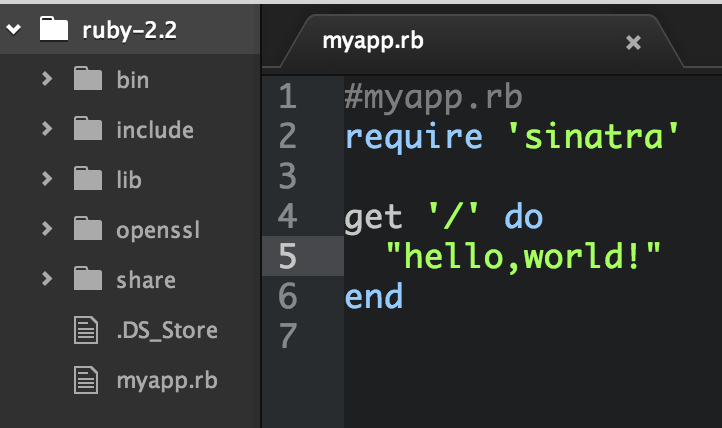Click the bin folder icon

click(x=88, y=78)
